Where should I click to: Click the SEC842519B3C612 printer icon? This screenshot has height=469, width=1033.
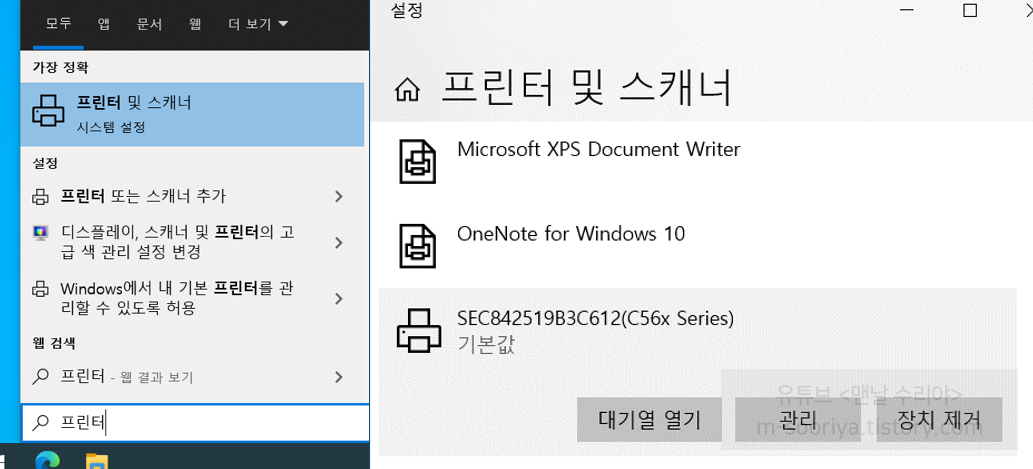click(x=417, y=330)
